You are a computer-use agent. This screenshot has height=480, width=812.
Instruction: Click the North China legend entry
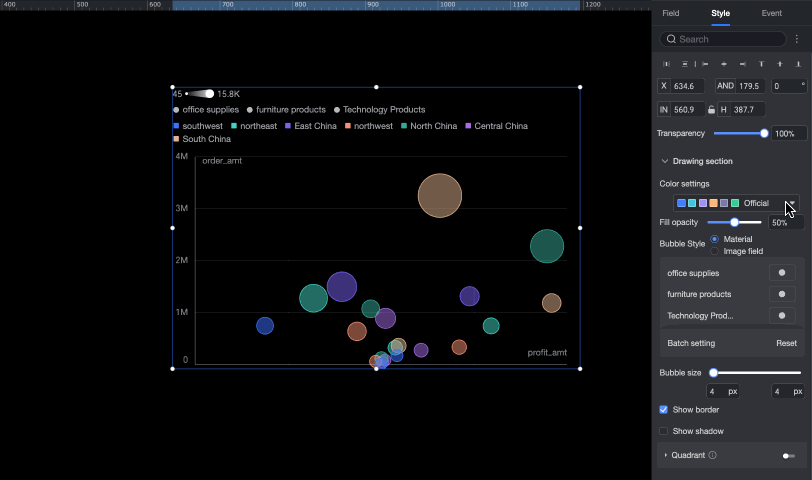point(429,126)
